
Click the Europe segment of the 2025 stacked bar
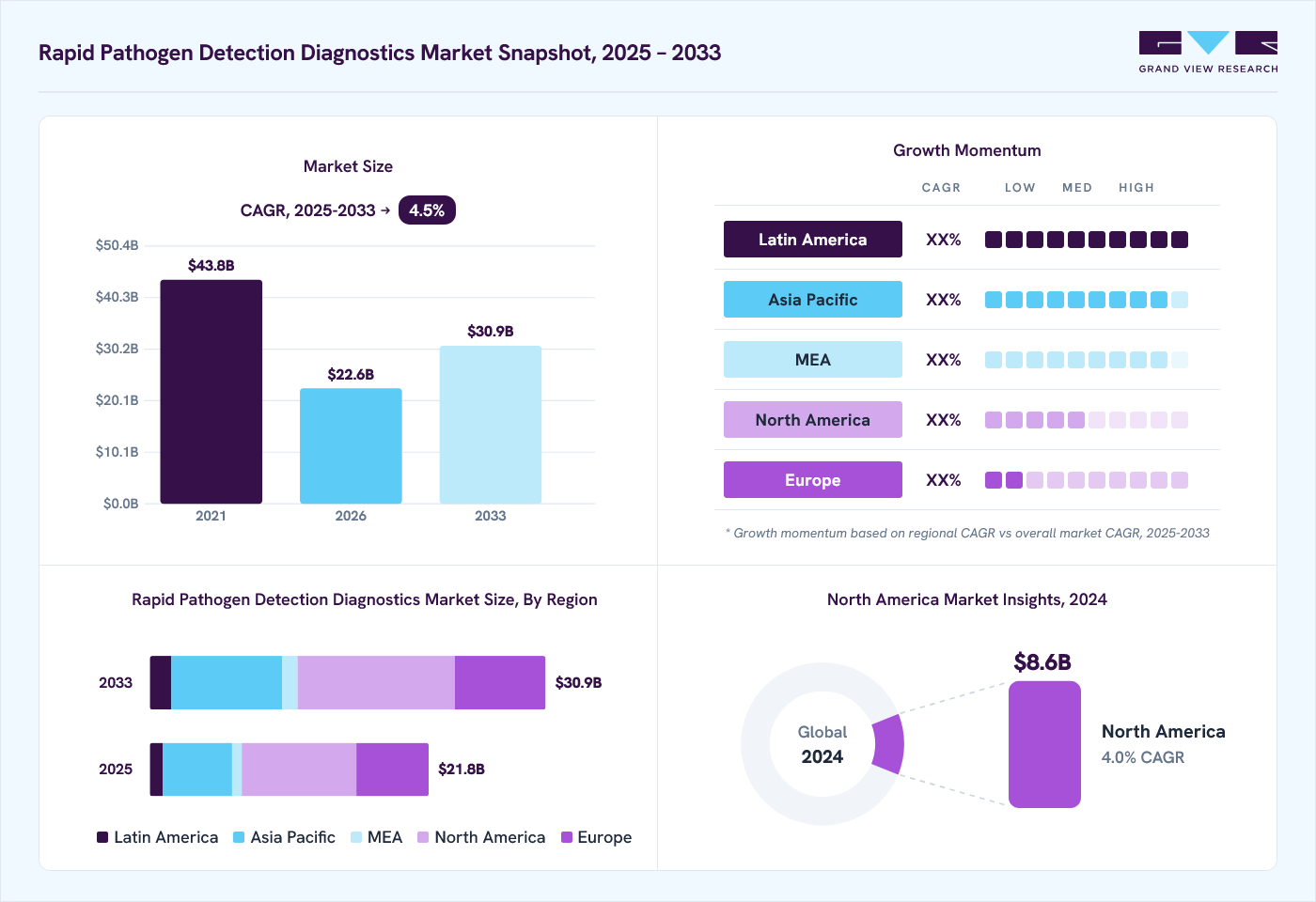point(393,770)
